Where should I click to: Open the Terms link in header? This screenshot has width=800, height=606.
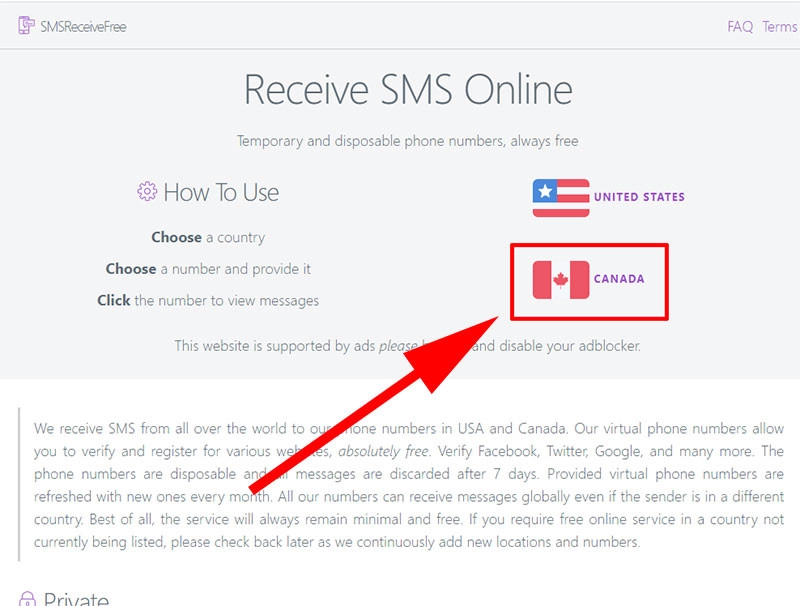780,27
